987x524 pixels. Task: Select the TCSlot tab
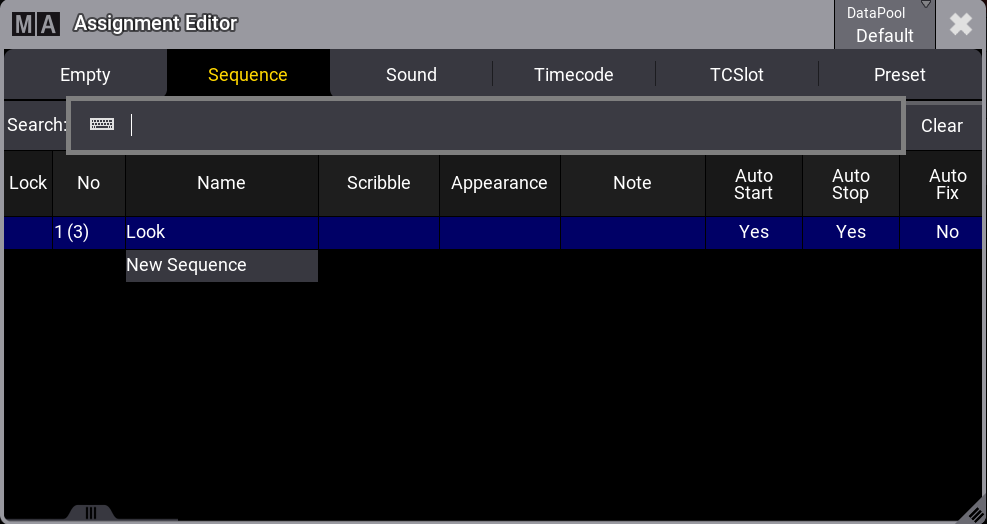coord(737,75)
